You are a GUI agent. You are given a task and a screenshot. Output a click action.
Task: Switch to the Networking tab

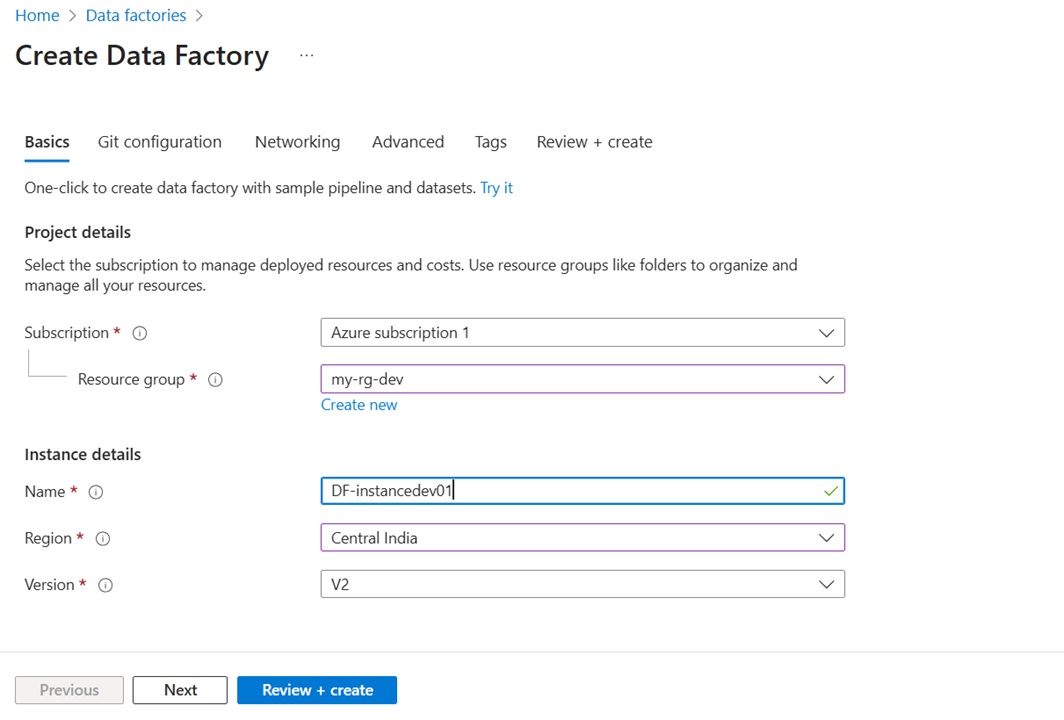pyautogui.click(x=297, y=142)
